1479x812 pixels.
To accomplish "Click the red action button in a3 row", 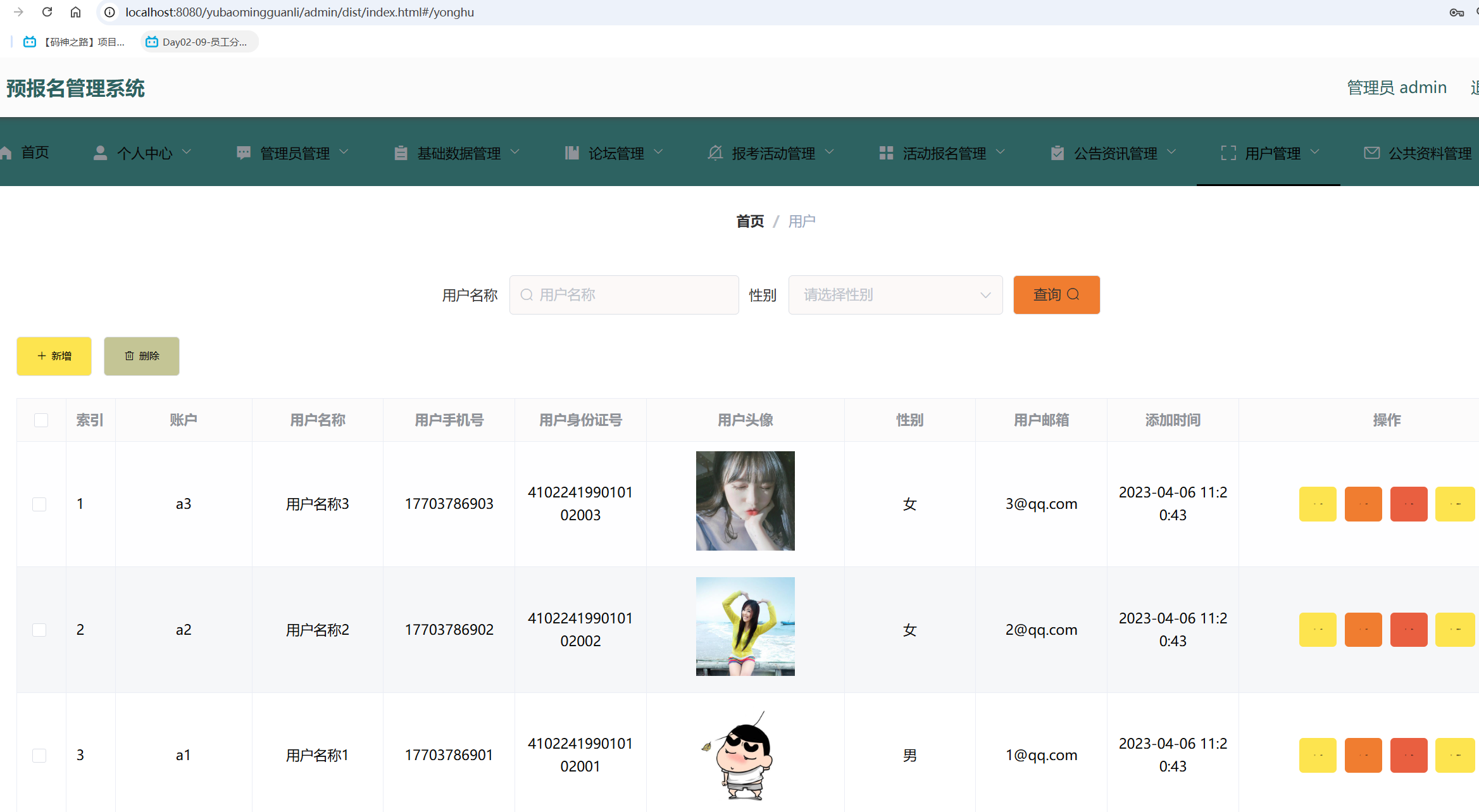I will click(1409, 504).
